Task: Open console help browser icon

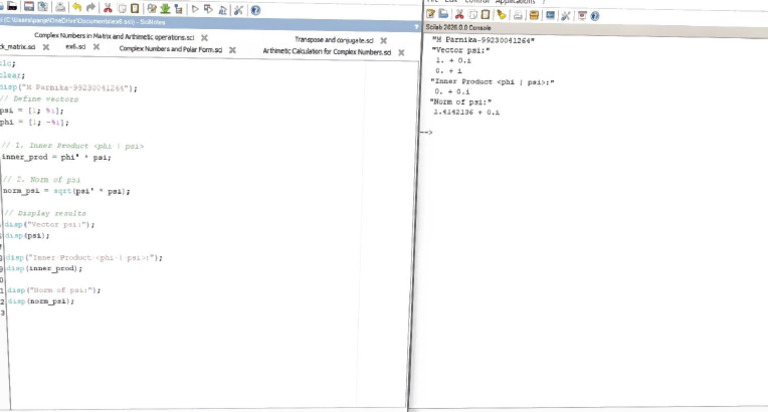Action: 595,16
